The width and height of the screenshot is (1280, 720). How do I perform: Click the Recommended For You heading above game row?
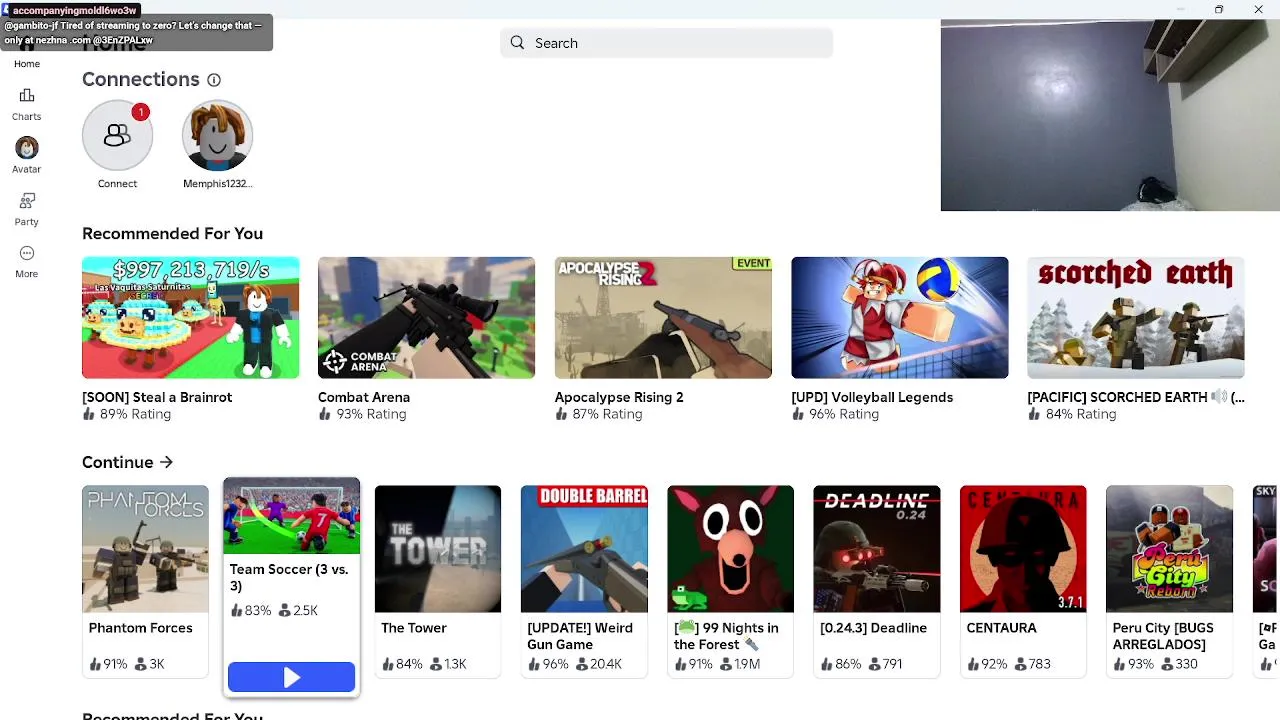pos(172,233)
